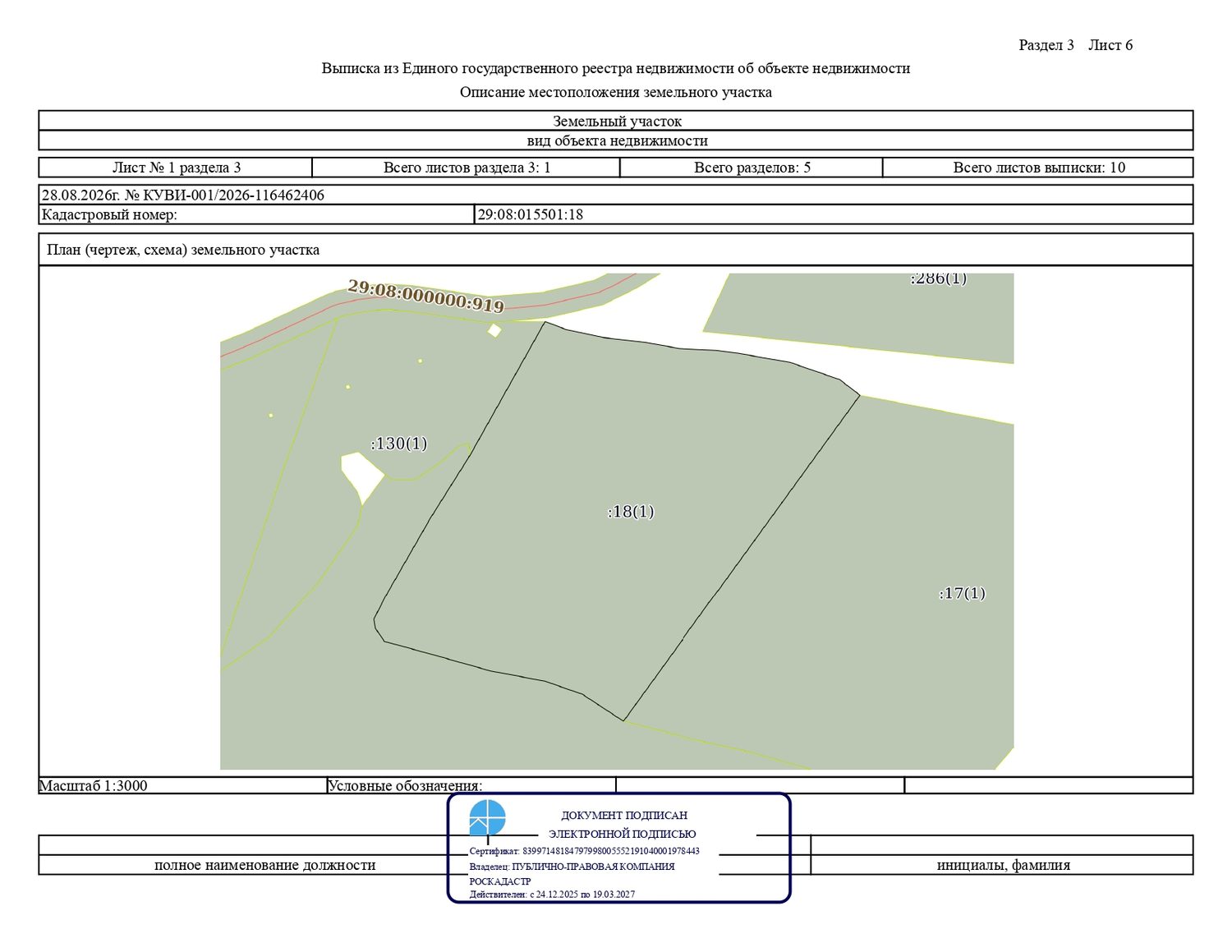Click the text 'Кадастровый номер:'
Screen dimensions: 1232x952
[109, 214]
